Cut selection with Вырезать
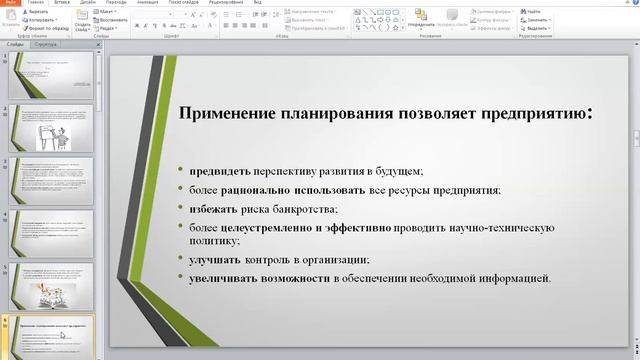Screen dimensions: 640x360 click(x=36, y=12)
